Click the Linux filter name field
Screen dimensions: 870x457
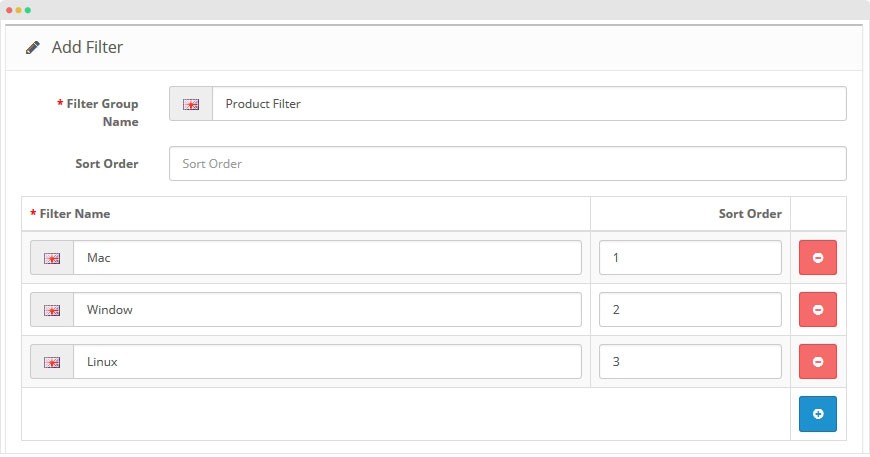[327, 362]
